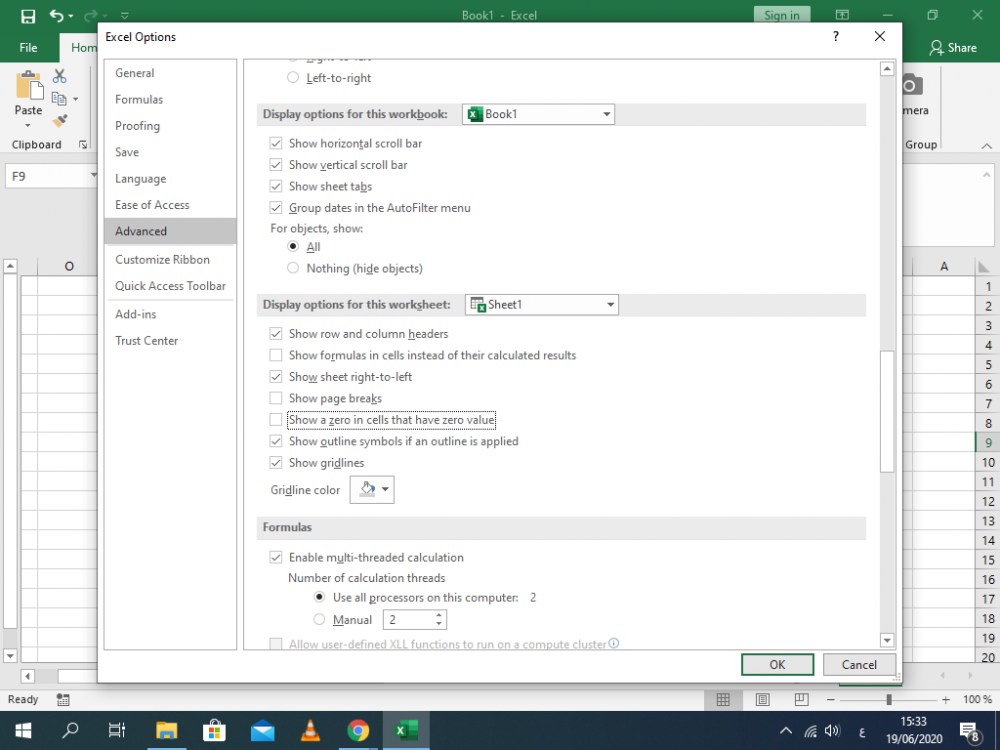Image resolution: width=1000 pixels, height=750 pixels.
Task: Open Google Chrome from taskbar
Action: click(358, 730)
